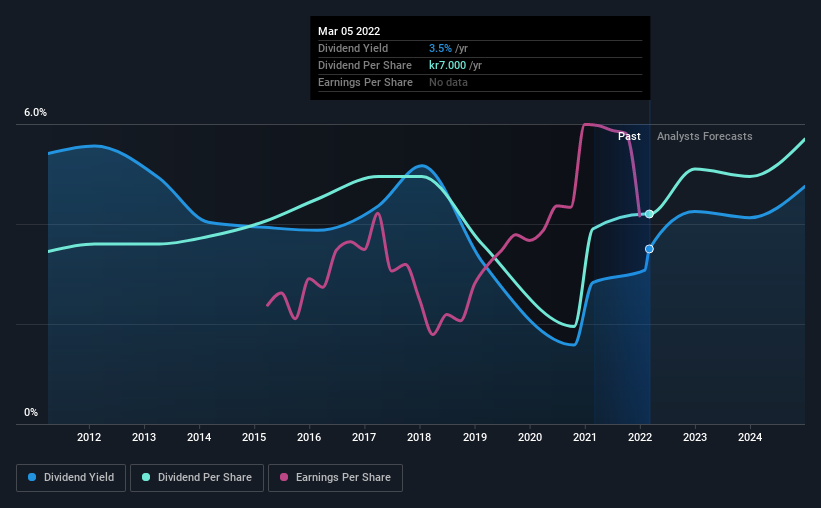The image size is (821, 508).
Task: Select the blue data point marker at Mar 2022
Action: click(649, 249)
